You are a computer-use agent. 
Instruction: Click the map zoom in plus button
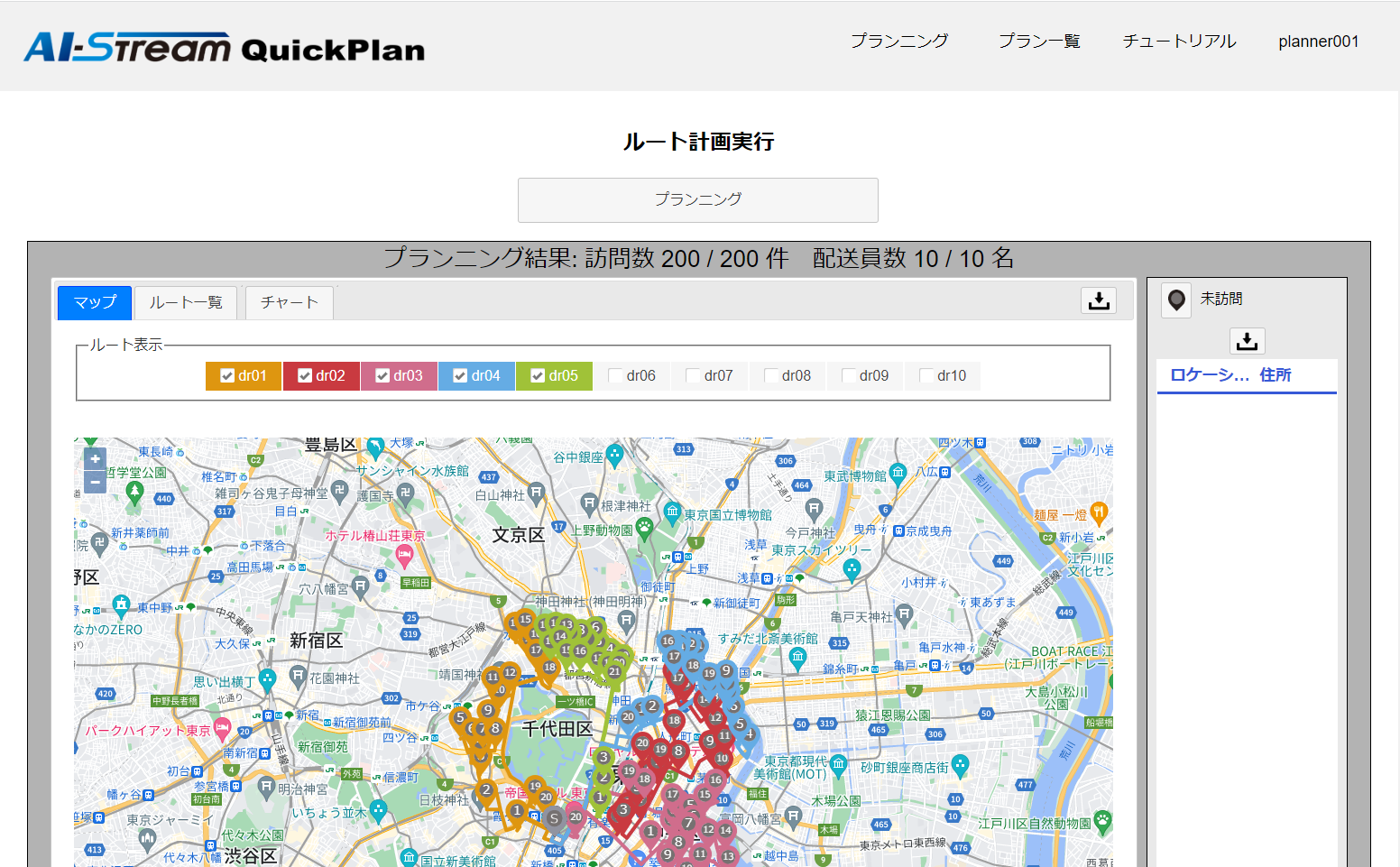(95, 459)
